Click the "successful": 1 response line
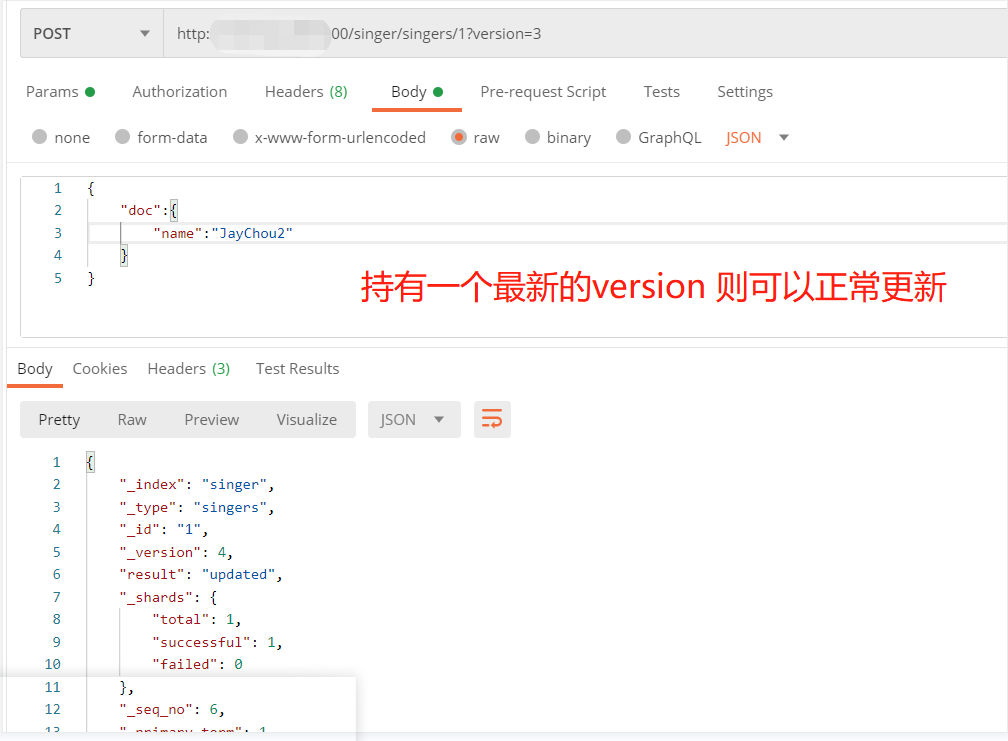Viewport: 1008px width, 741px height. click(217, 642)
